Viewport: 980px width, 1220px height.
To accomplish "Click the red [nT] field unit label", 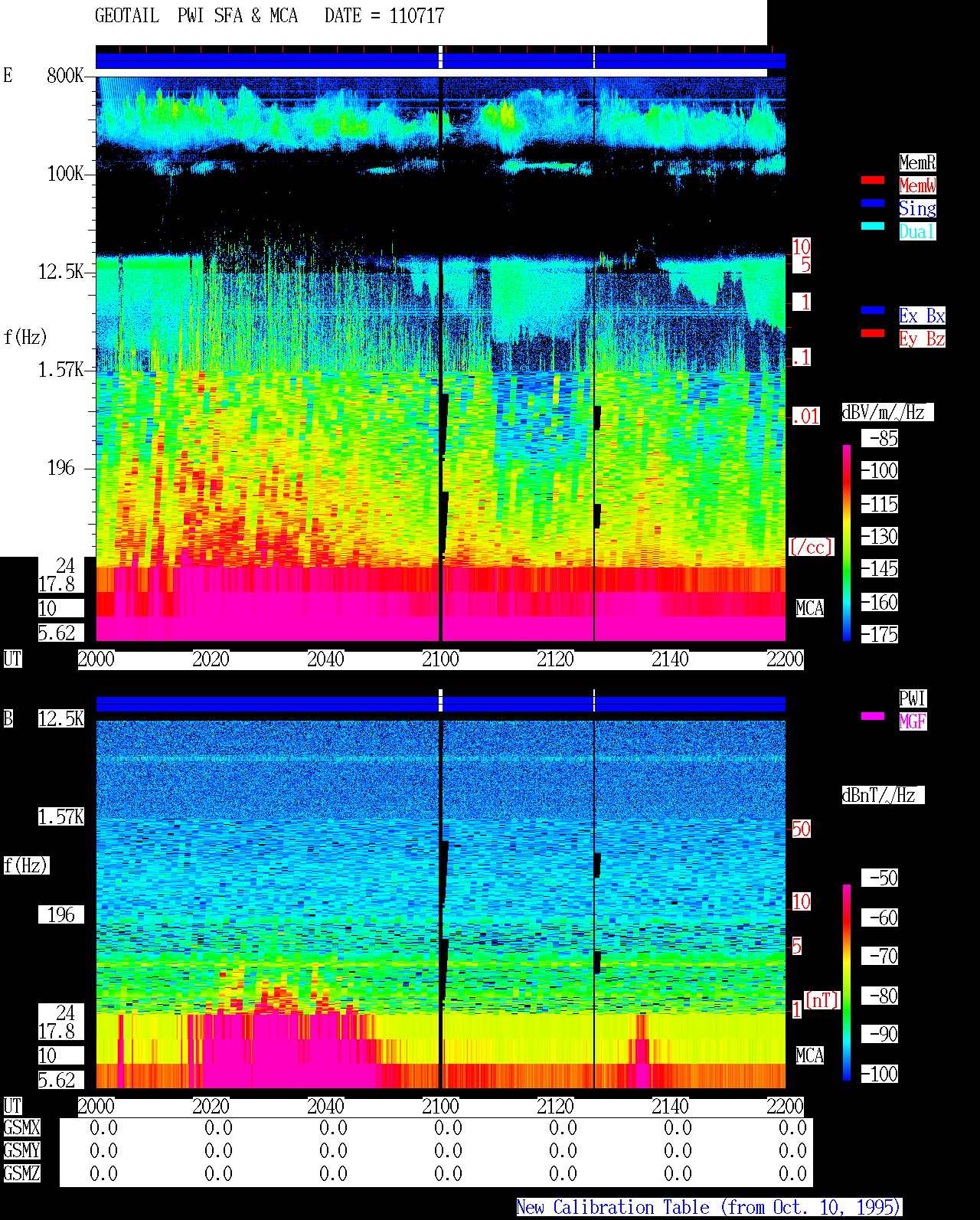I will tap(822, 1000).
